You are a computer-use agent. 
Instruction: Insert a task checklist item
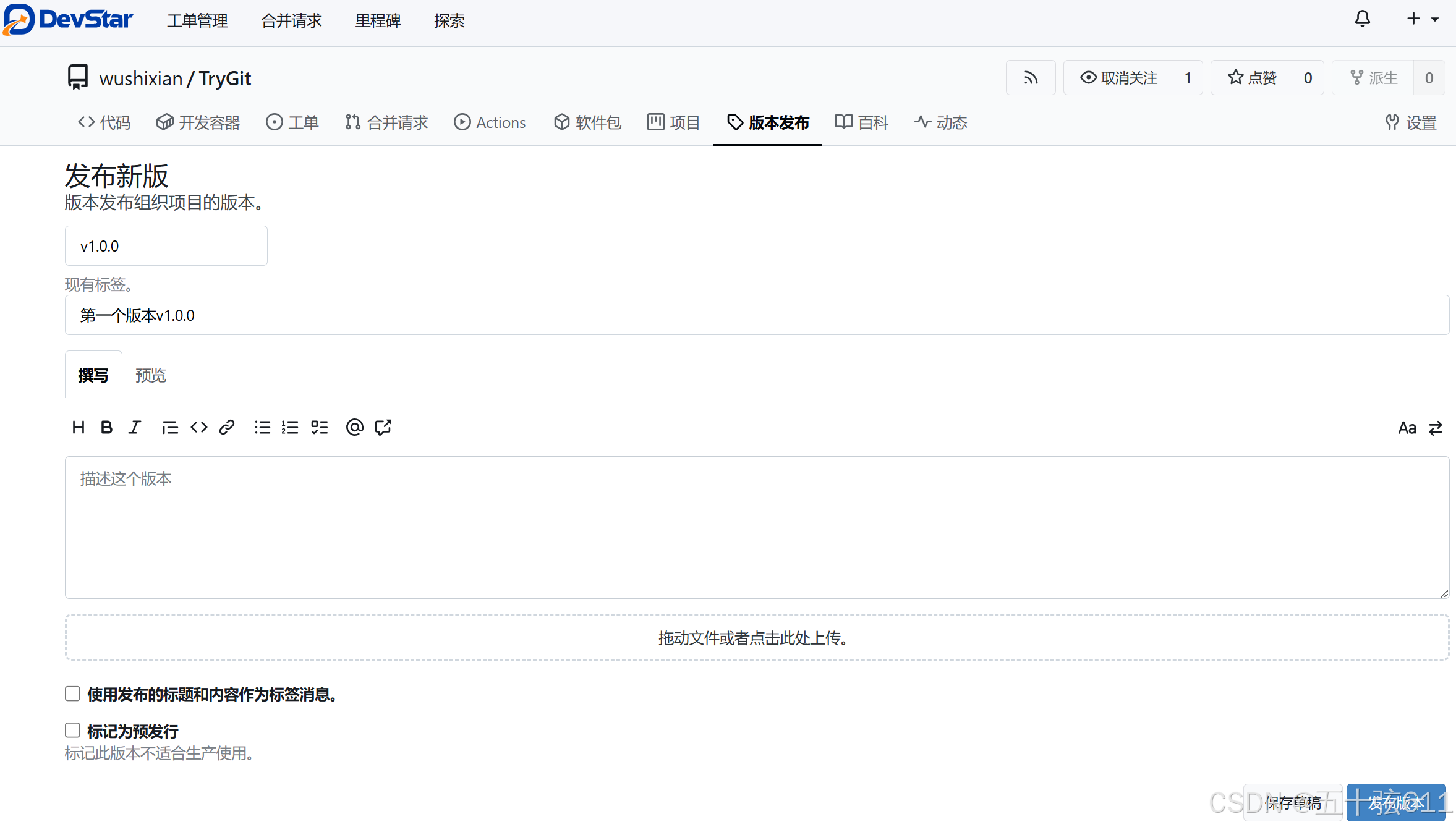coord(319,427)
